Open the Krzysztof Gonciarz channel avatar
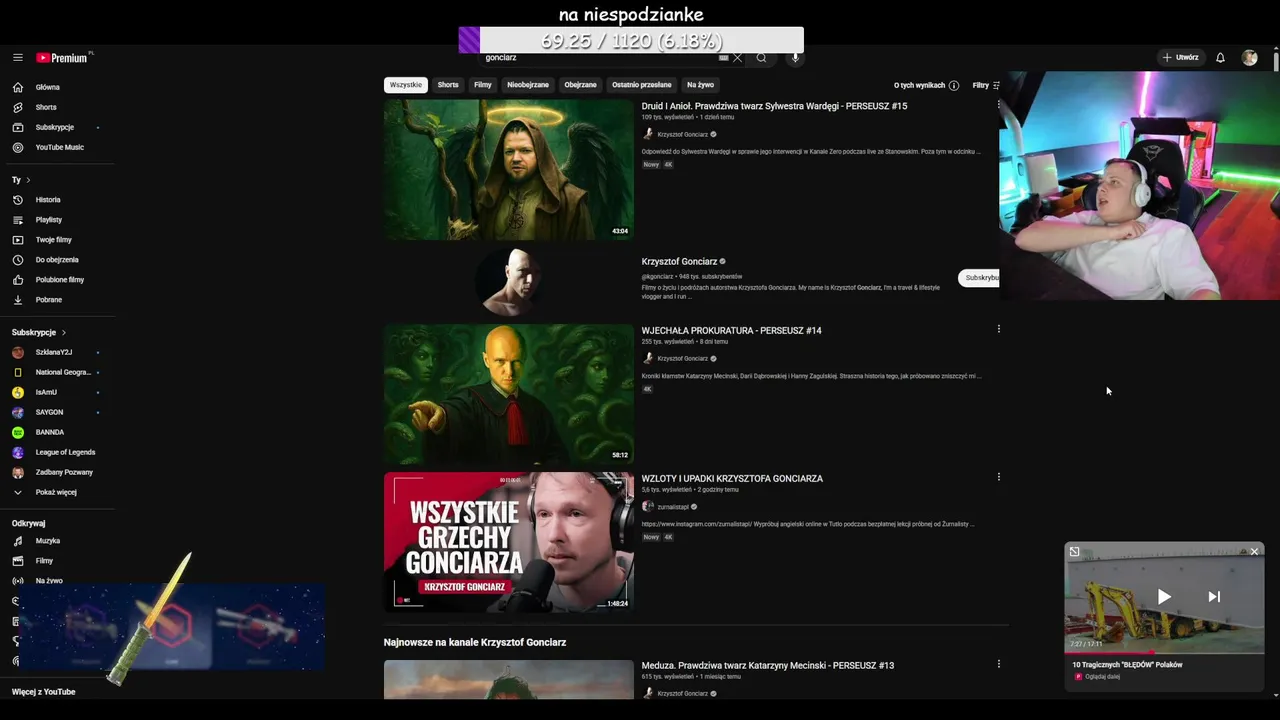Image resolution: width=1280 pixels, height=720 pixels. (x=509, y=282)
